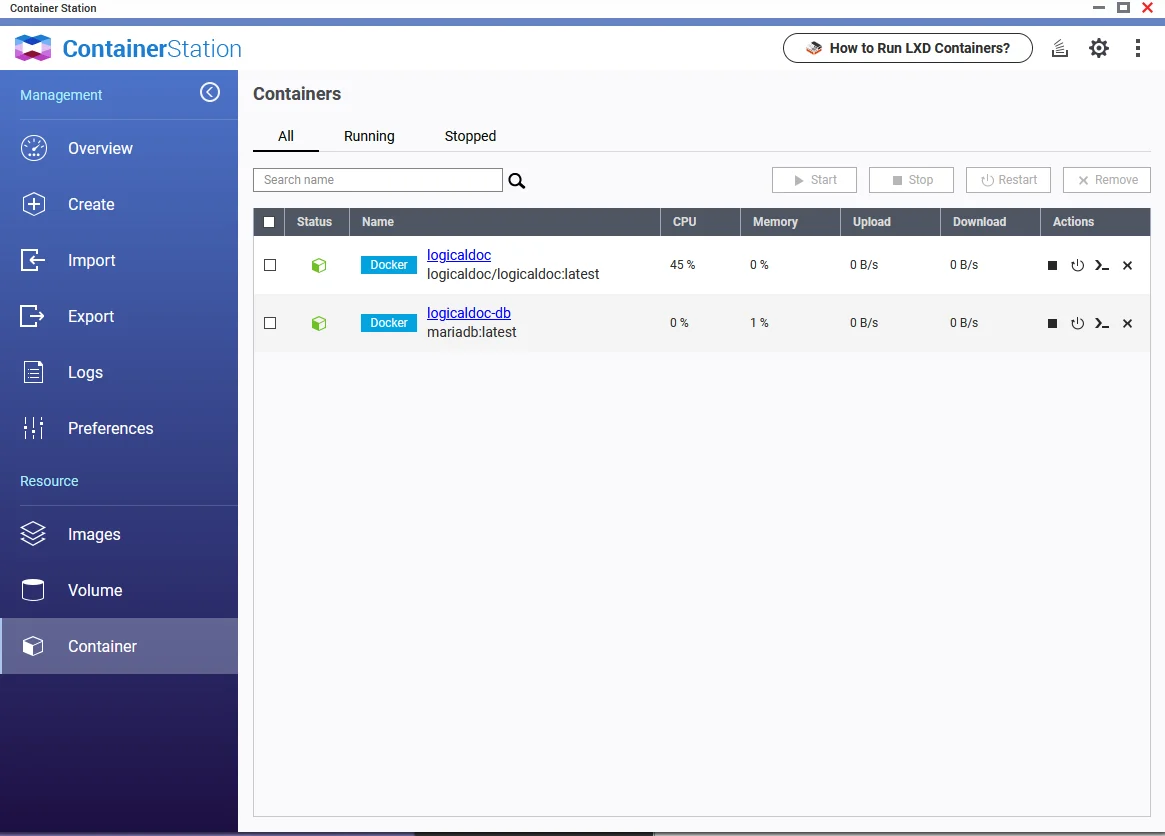Stop the logicaldoc container via its square icon

(1052, 265)
